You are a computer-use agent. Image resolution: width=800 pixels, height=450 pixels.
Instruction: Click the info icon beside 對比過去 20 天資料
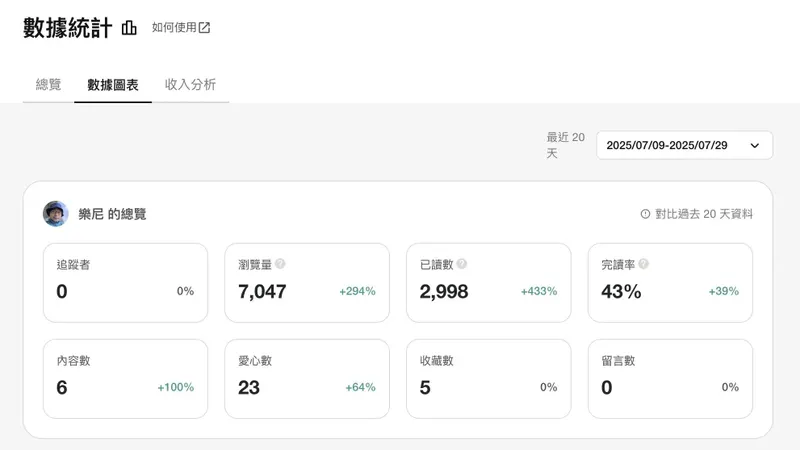pyautogui.click(x=645, y=214)
